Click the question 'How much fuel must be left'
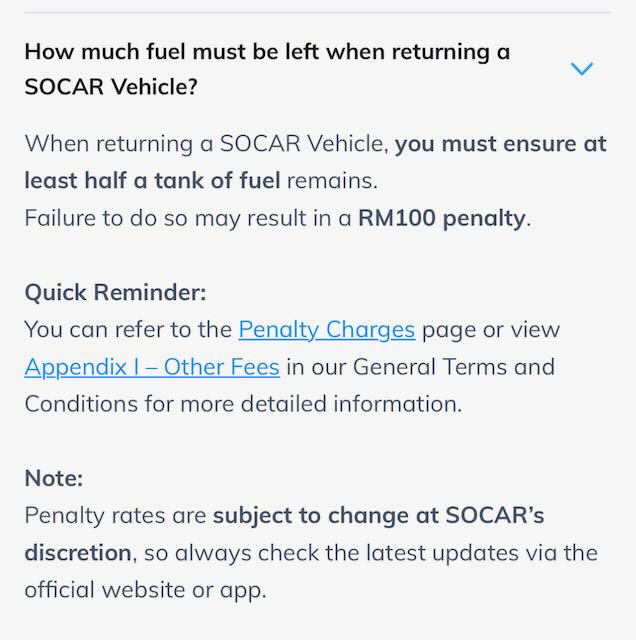Viewport: 636px width, 640px height. [267, 52]
